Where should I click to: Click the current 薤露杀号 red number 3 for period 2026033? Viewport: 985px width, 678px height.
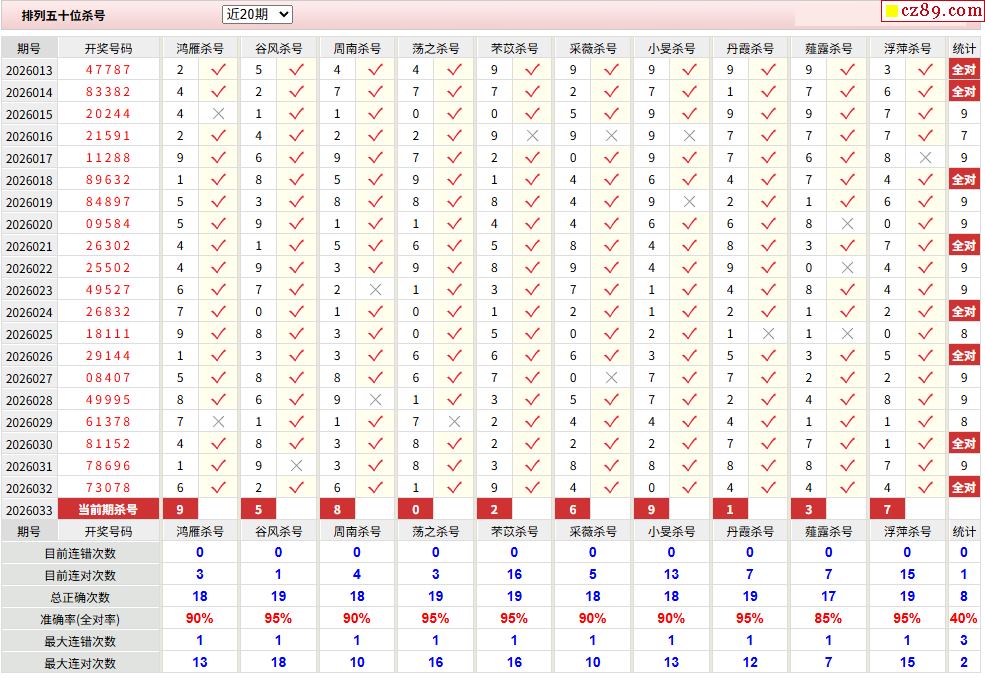(x=808, y=510)
